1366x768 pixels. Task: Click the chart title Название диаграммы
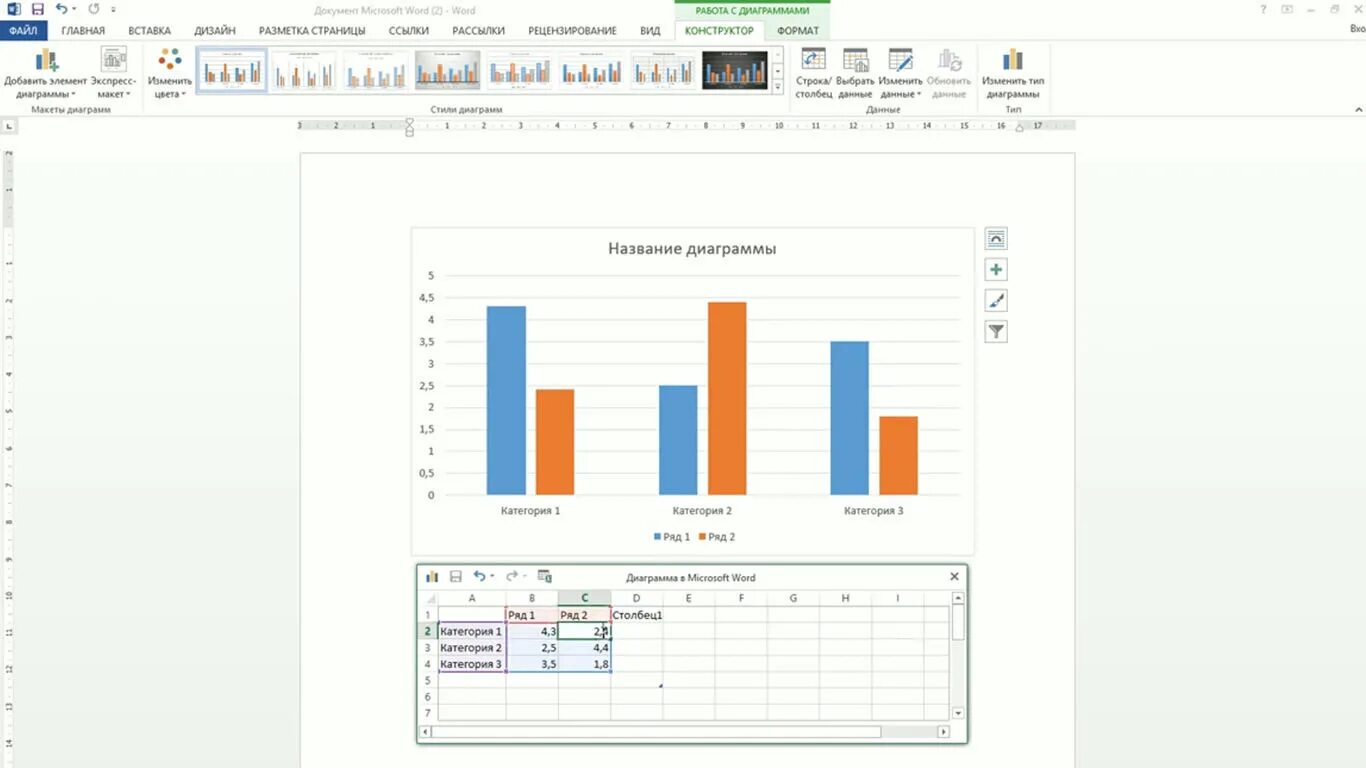pyautogui.click(x=692, y=249)
